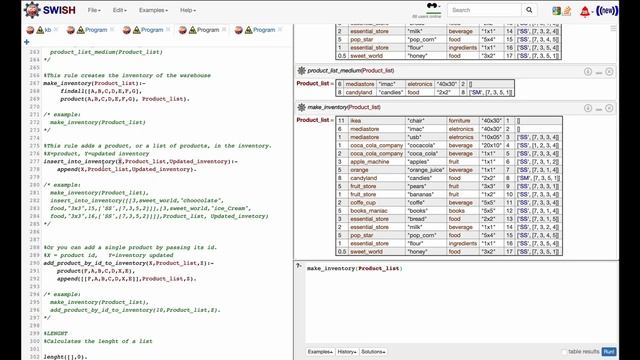The image size is (640, 360).
Task: Select the "coffe_cup" table cell
Action: coord(377,202)
